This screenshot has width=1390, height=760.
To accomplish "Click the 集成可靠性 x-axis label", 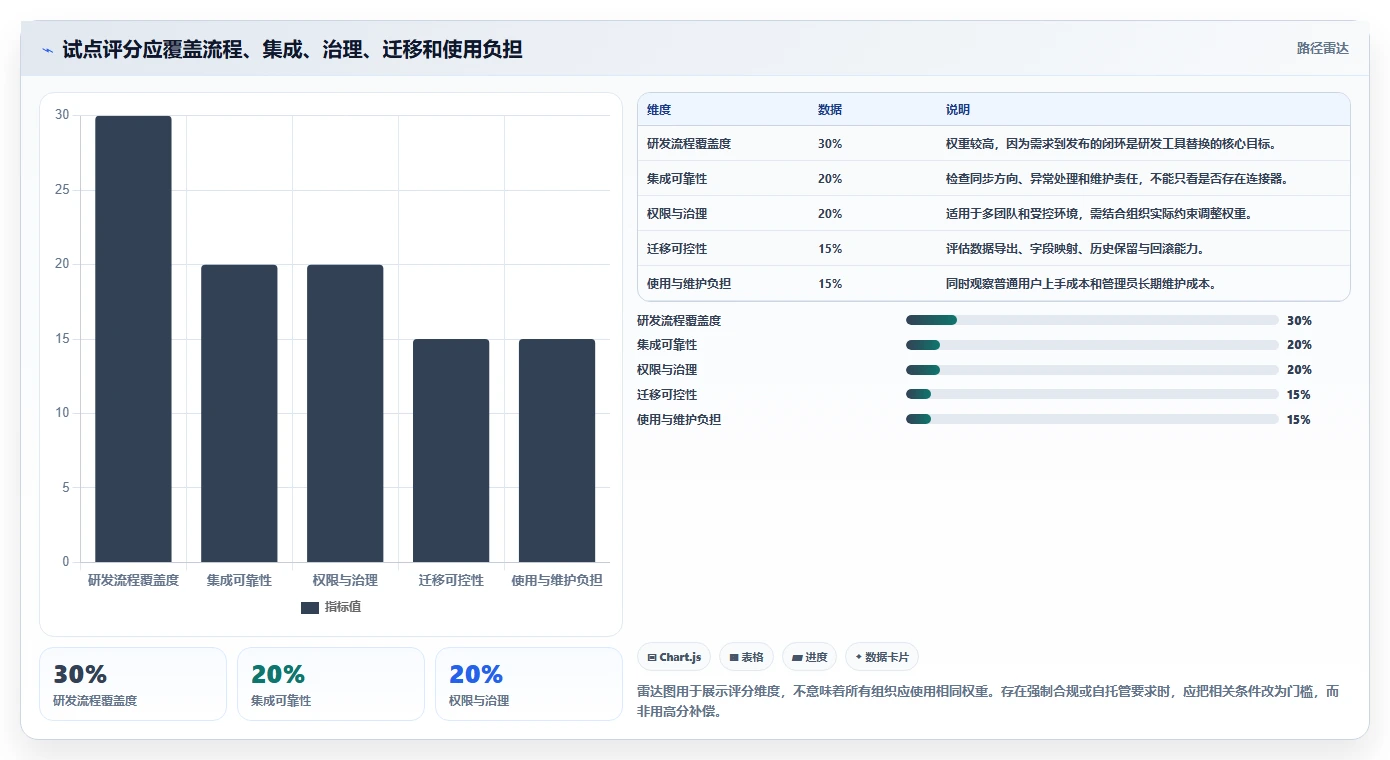I will [239, 580].
